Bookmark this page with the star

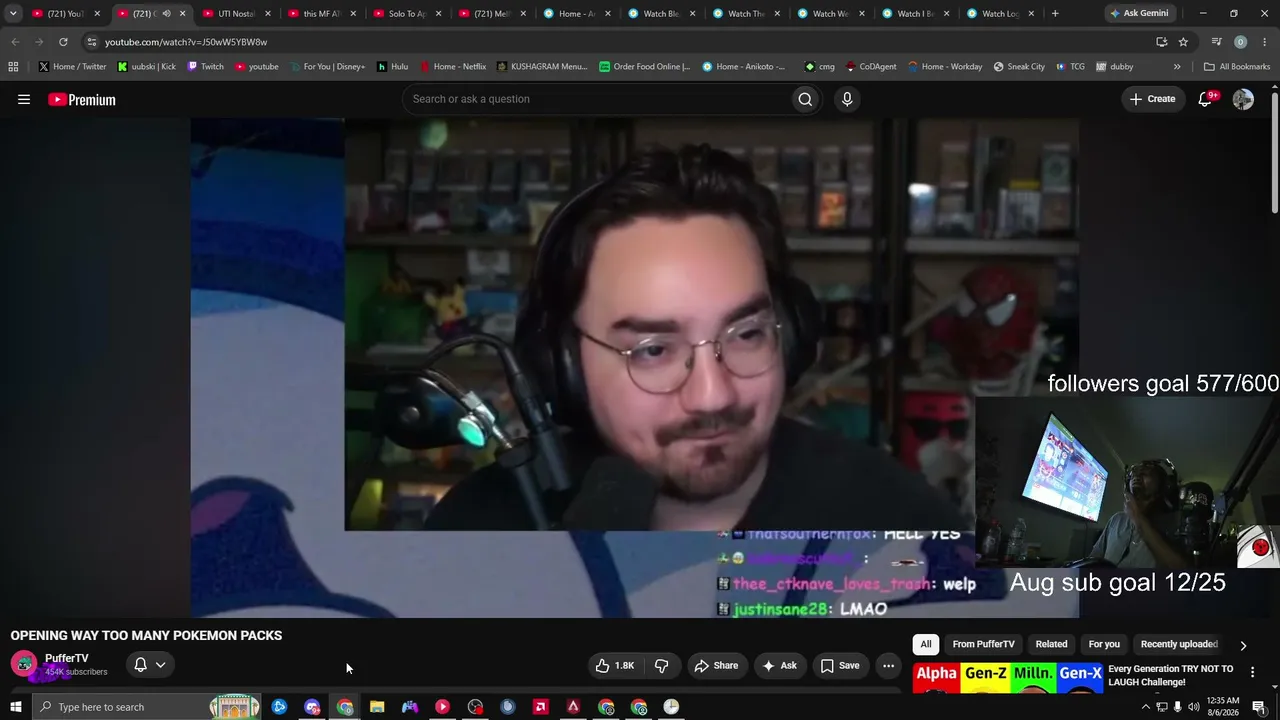1183,42
